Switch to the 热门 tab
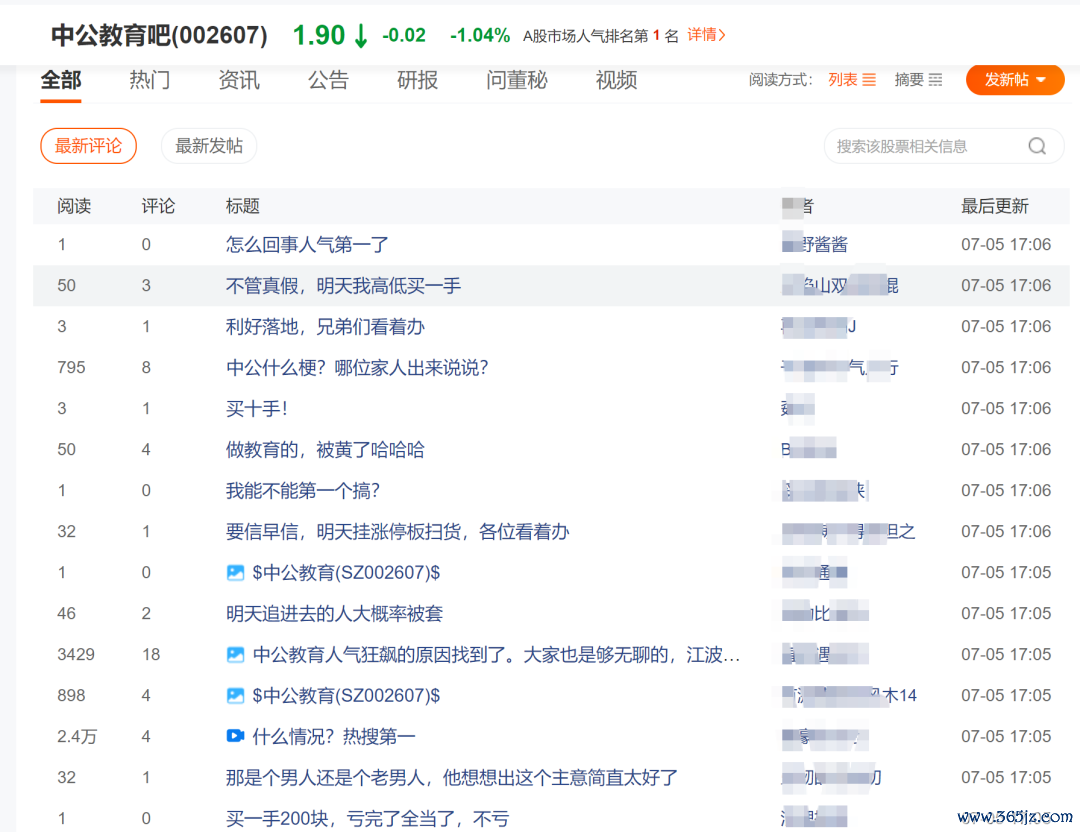 (x=149, y=80)
